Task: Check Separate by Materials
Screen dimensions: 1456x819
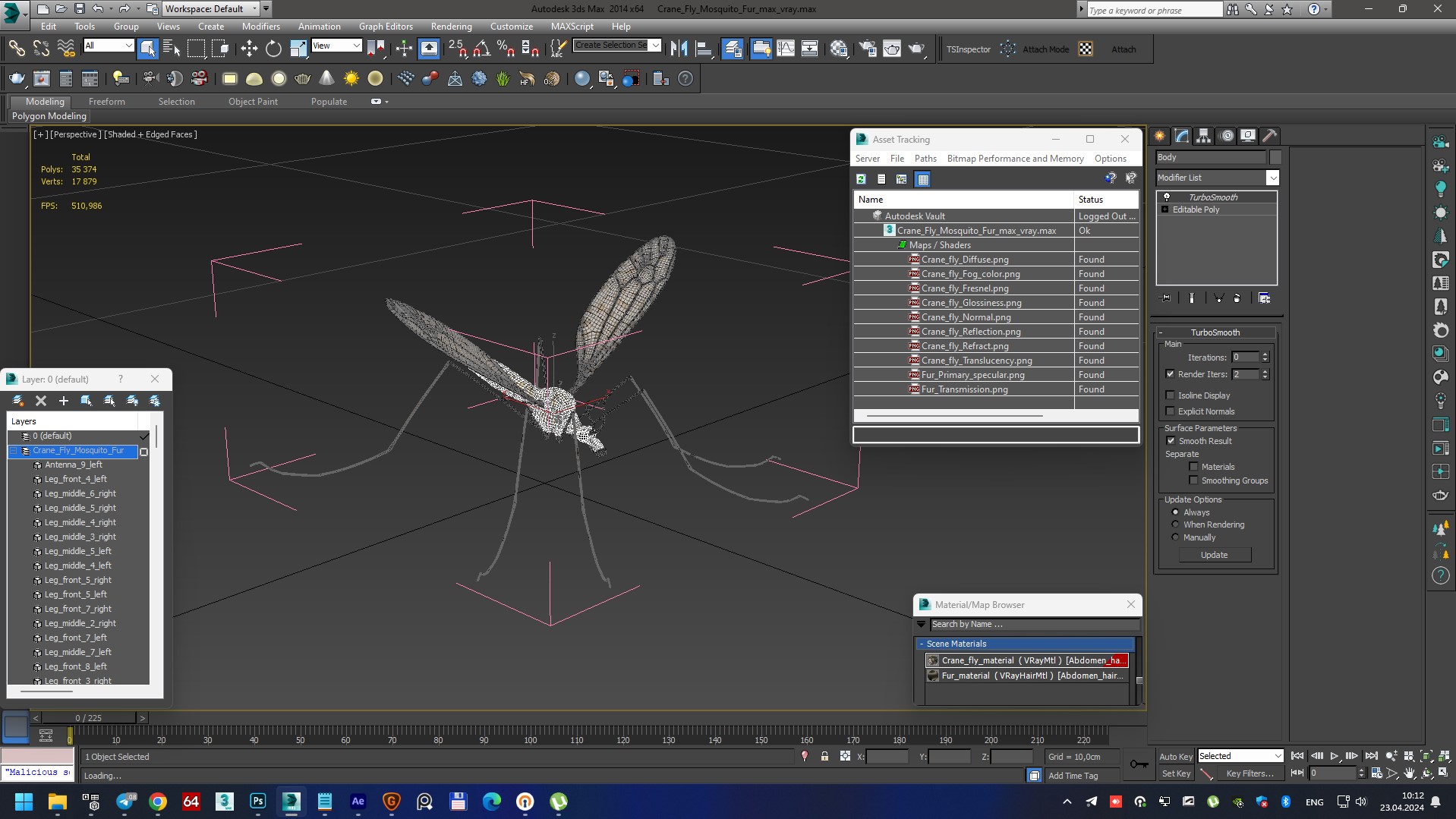Action: (1193, 467)
